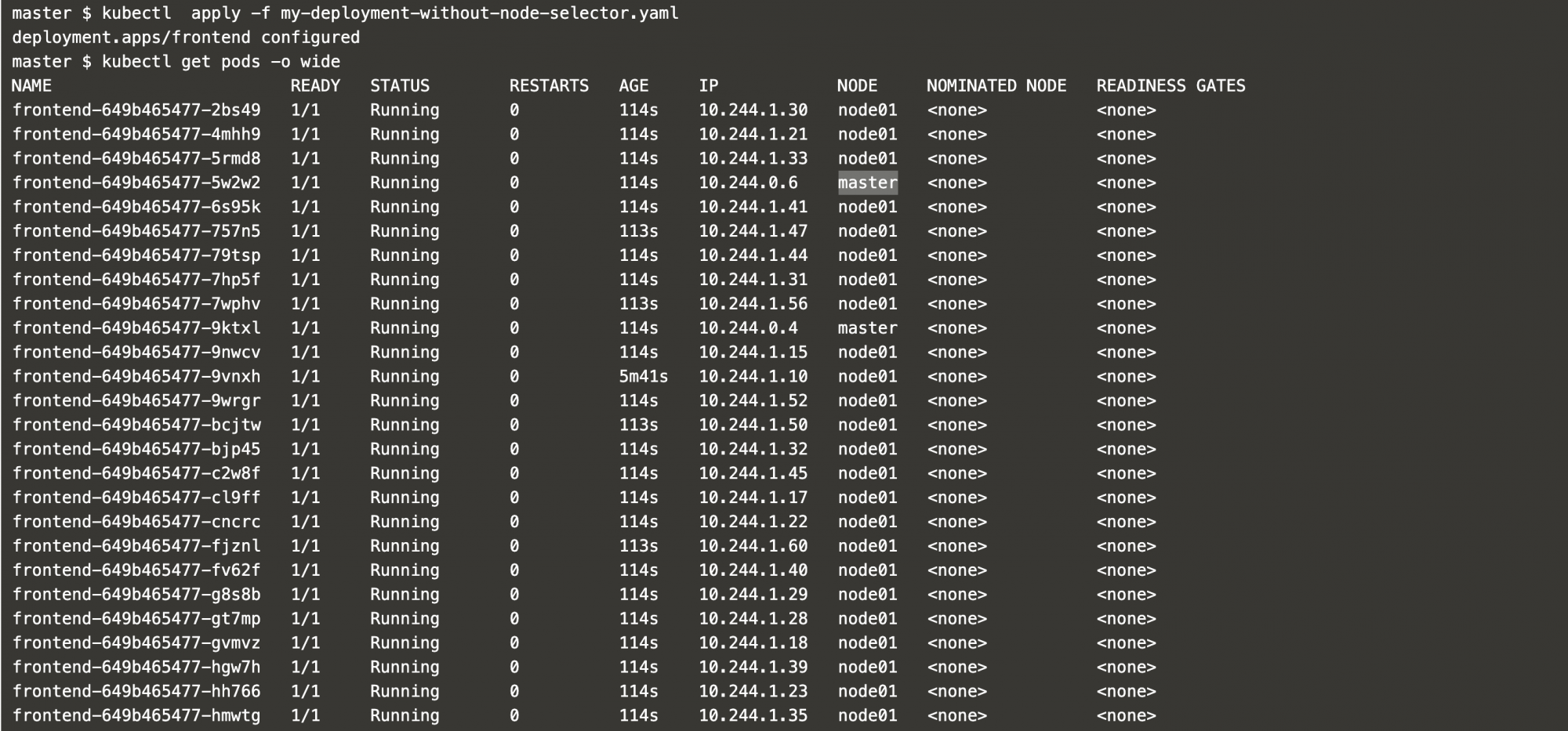Click Running status in the 9vnxh row

pyautogui.click(x=405, y=377)
